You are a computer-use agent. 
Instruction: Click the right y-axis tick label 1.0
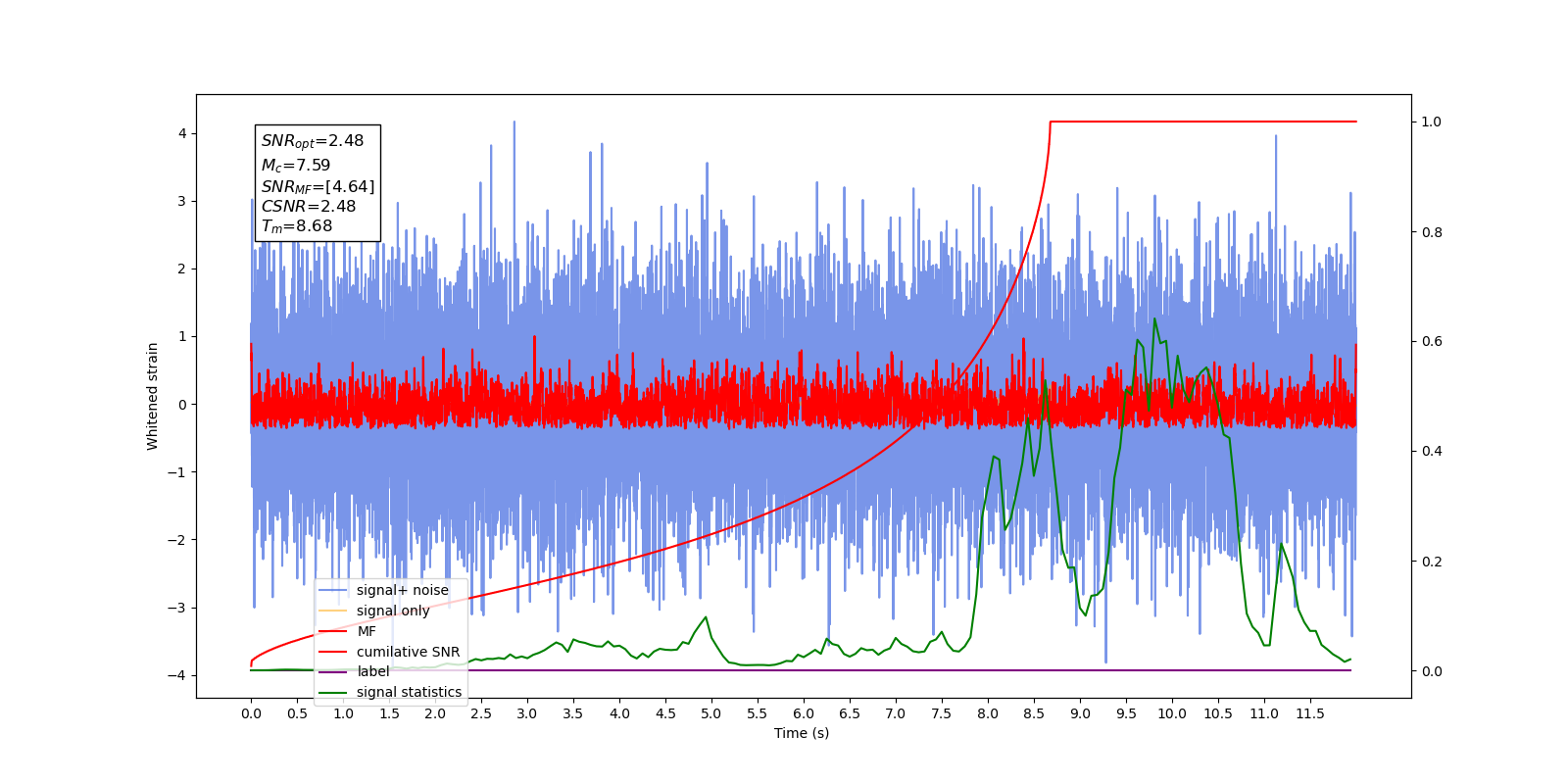click(1432, 122)
